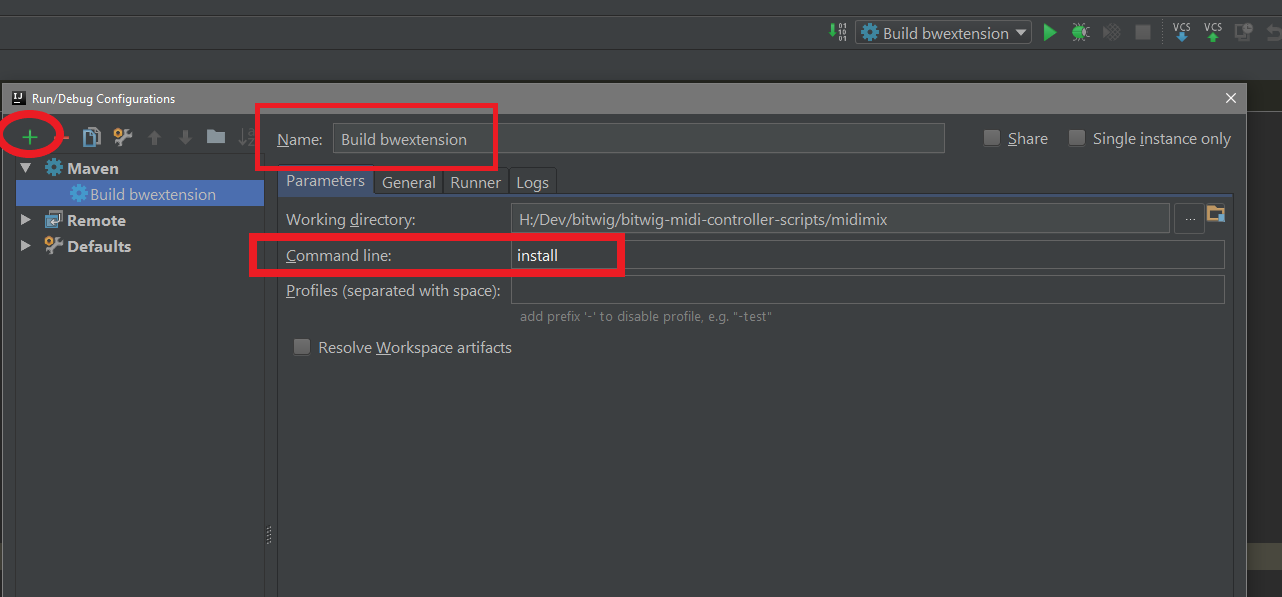Click the Working directory input field

coord(840,219)
